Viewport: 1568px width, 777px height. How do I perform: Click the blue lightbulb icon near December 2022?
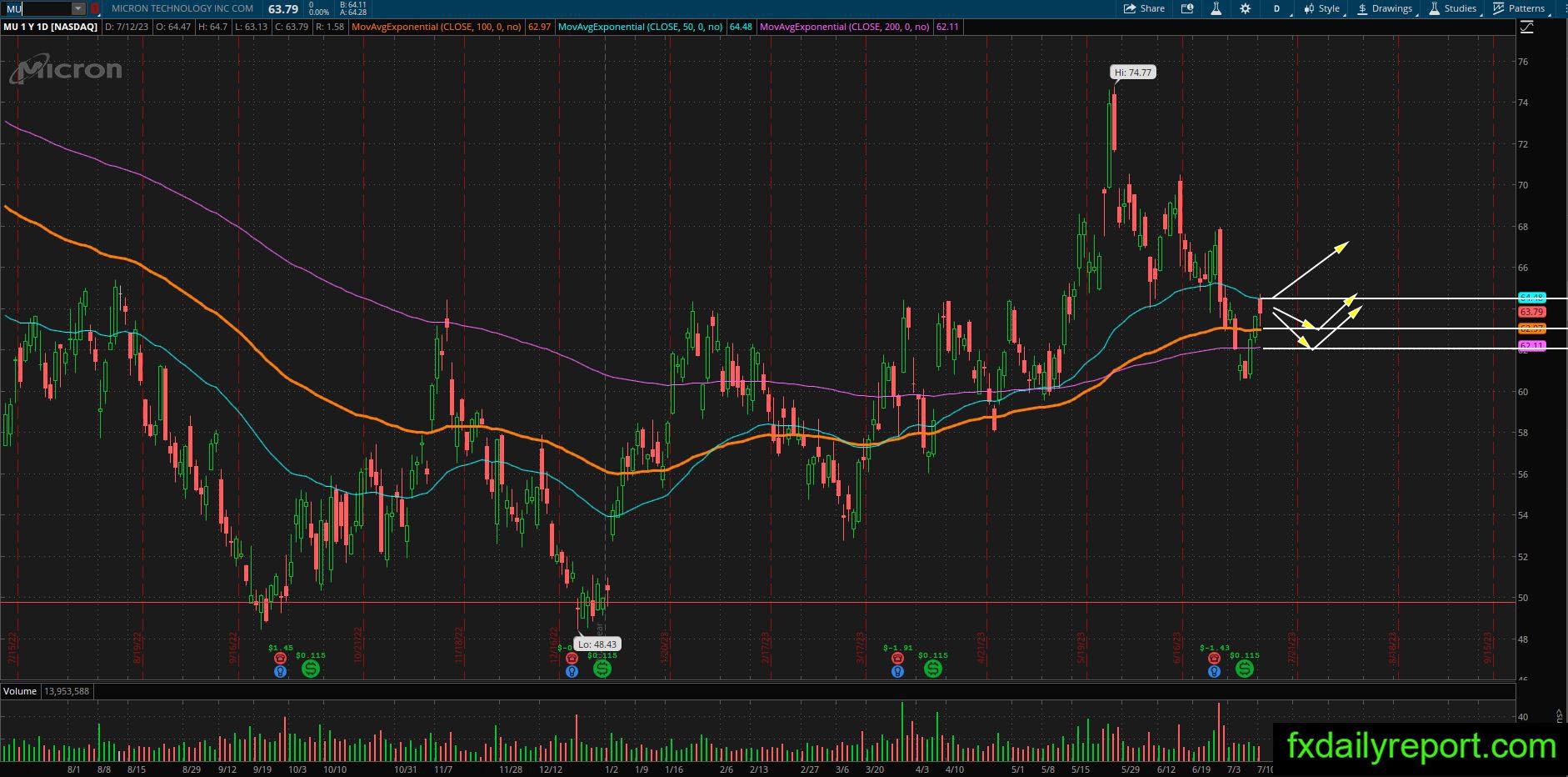[x=572, y=670]
